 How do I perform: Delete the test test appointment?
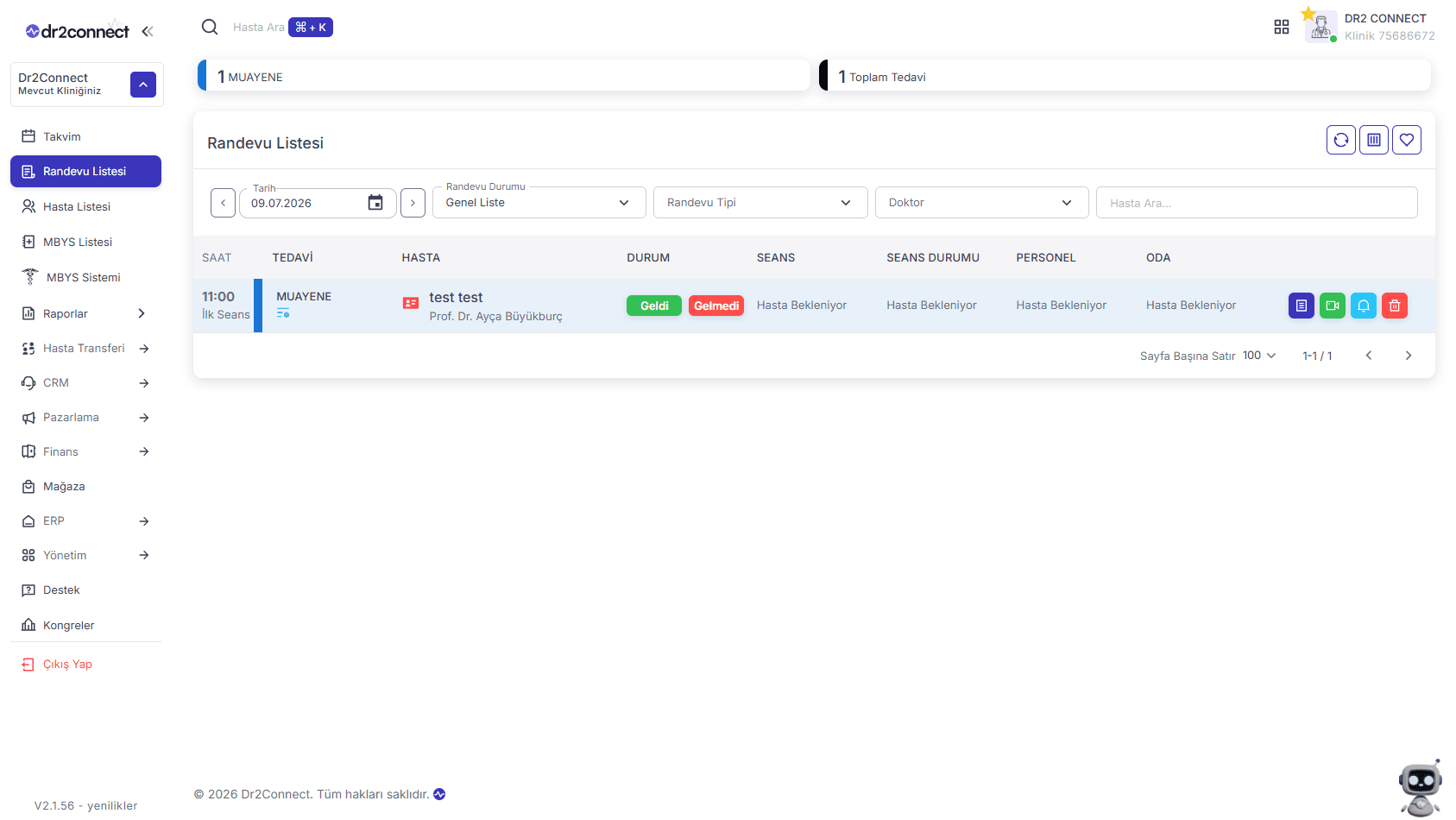(1395, 306)
